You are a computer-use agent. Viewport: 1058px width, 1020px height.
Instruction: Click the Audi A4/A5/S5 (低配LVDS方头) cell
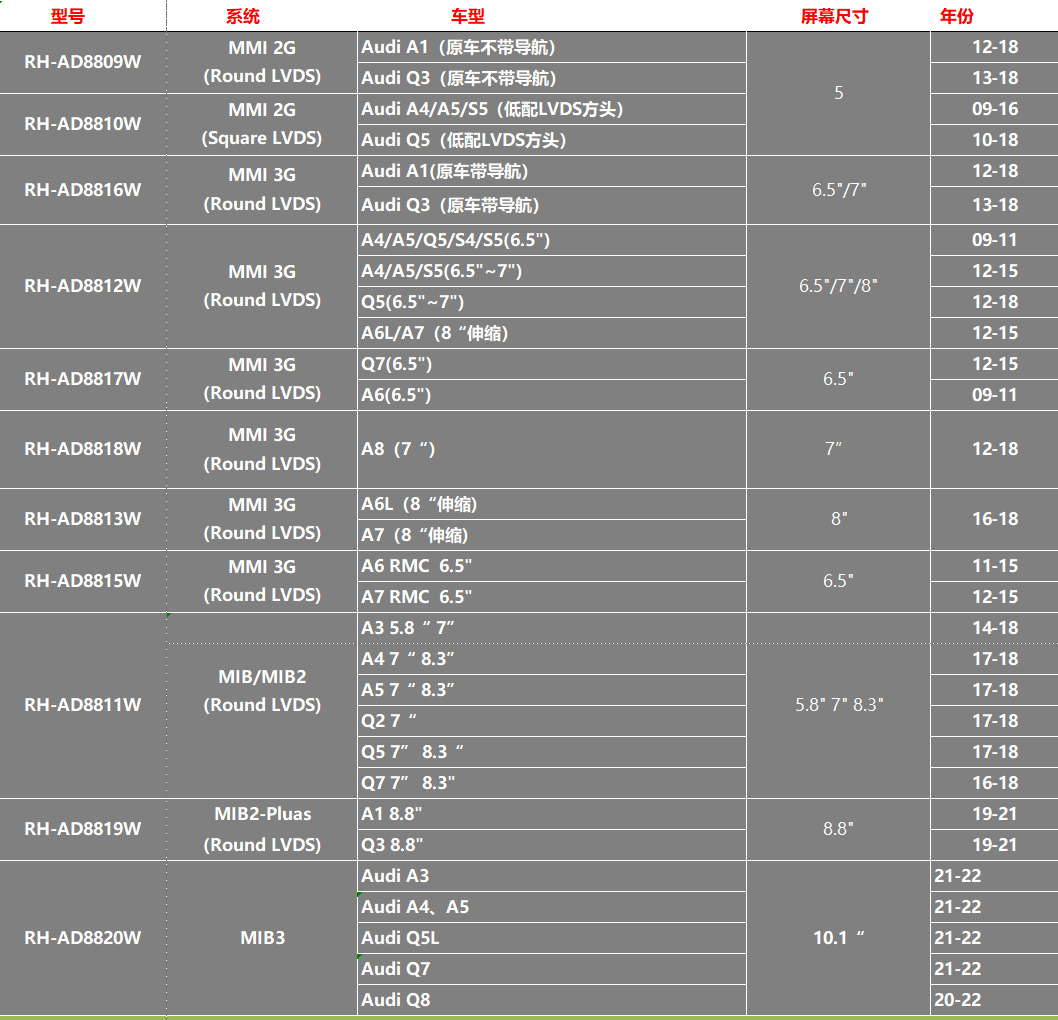(552, 109)
